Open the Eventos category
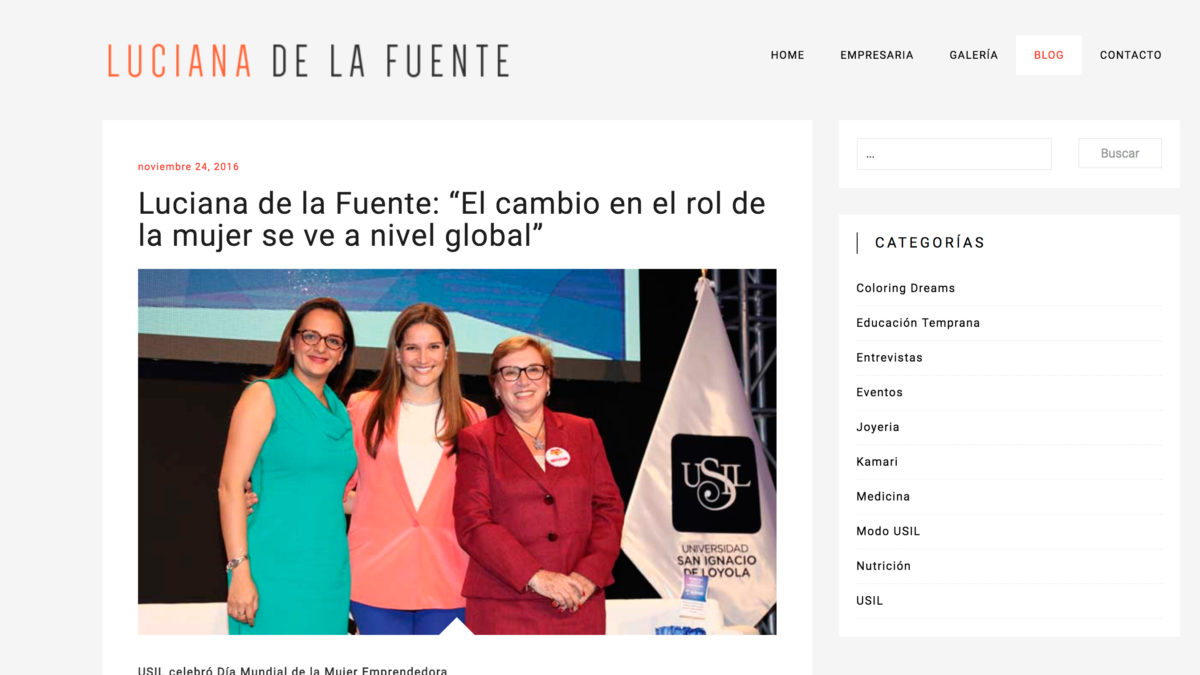Image resolution: width=1200 pixels, height=675 pixels. click(x=879, y=392)
